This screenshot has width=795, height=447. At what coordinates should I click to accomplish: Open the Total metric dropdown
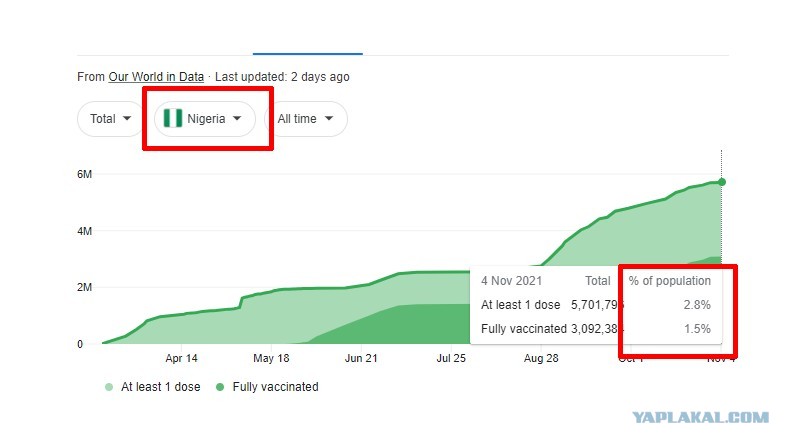(111, 119)
